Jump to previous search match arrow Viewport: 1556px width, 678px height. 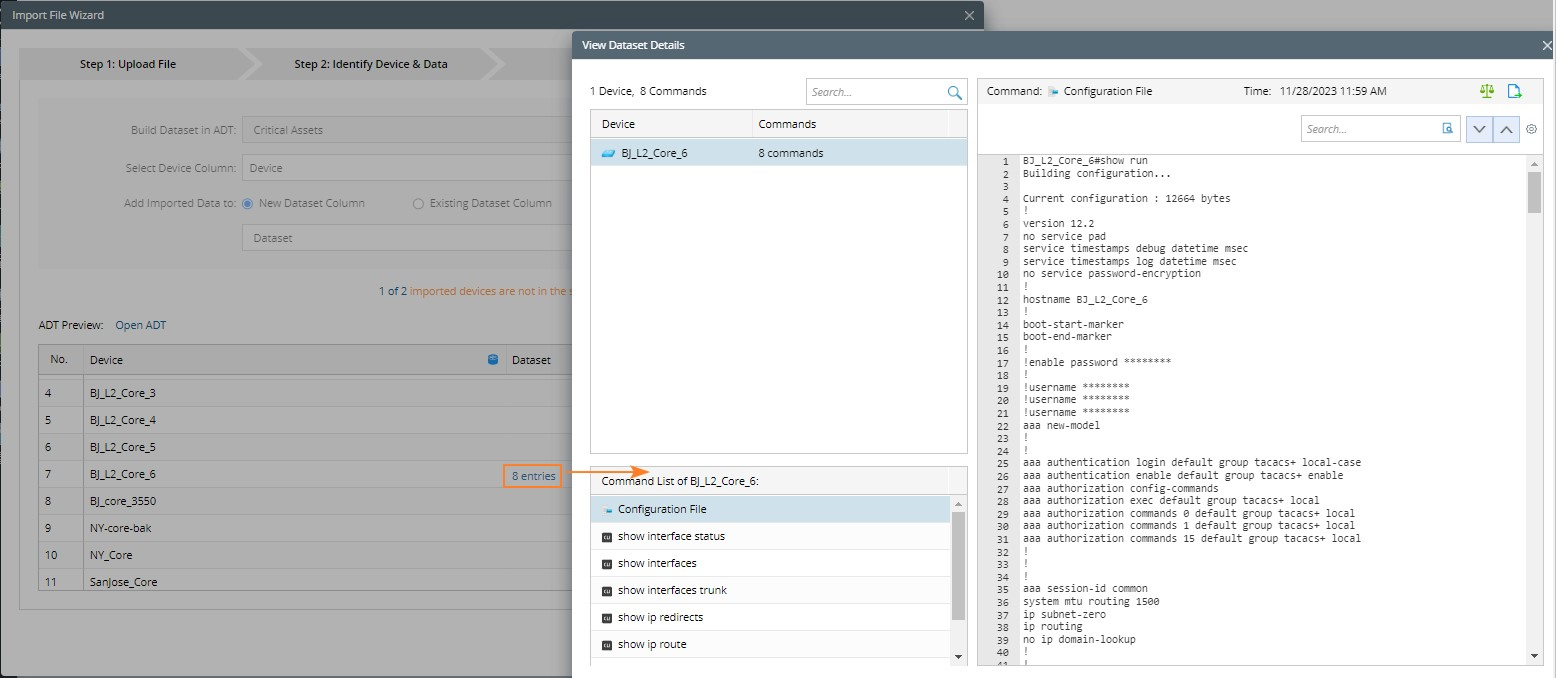click(x=1506, y=129)
